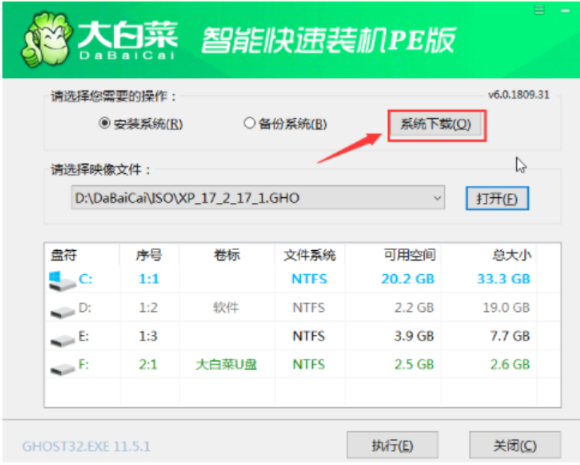The height and width of the screenshot is (465, 580).
Task: Click the 软件 volume label
Action: (x=226, y=308)
